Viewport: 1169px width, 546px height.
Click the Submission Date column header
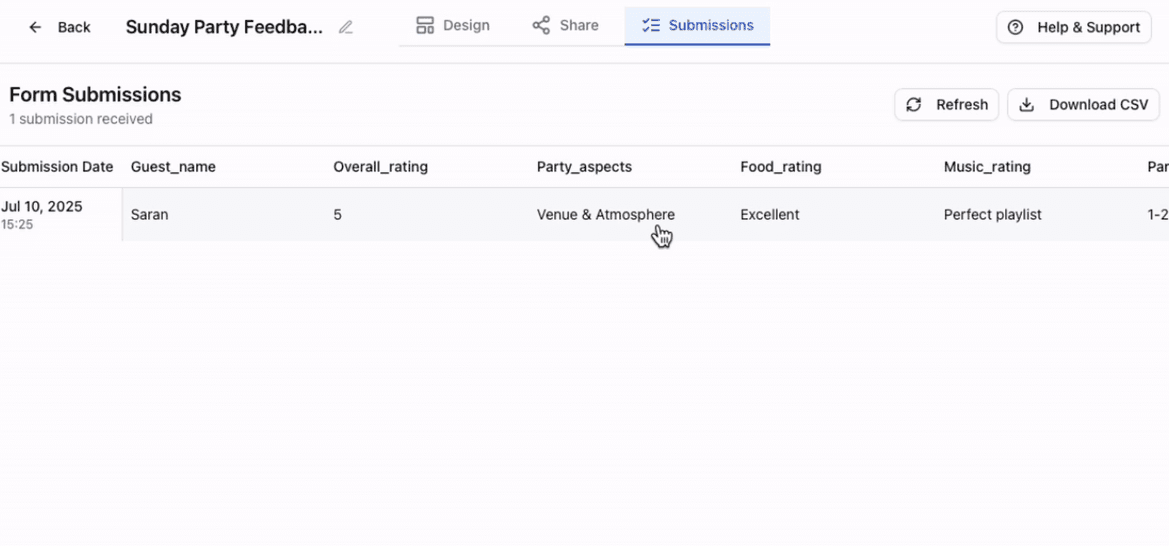[57, 167]
